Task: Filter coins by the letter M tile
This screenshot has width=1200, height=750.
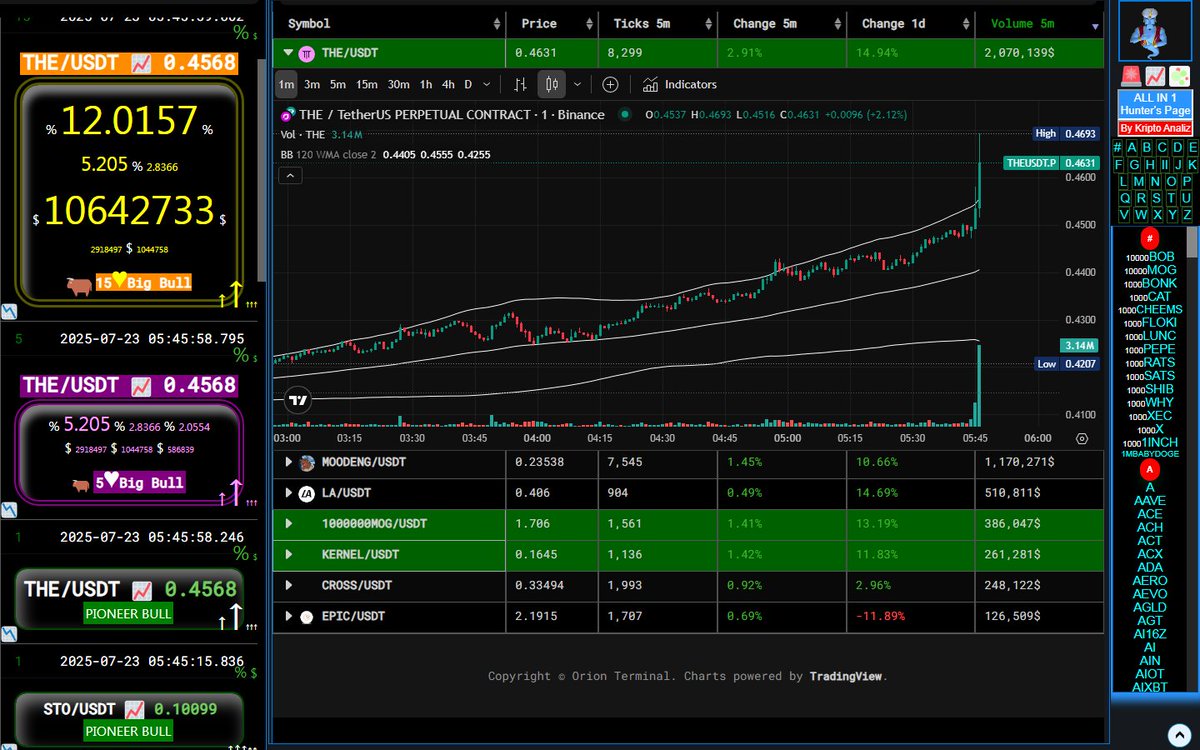Action: pos(1140,182)
